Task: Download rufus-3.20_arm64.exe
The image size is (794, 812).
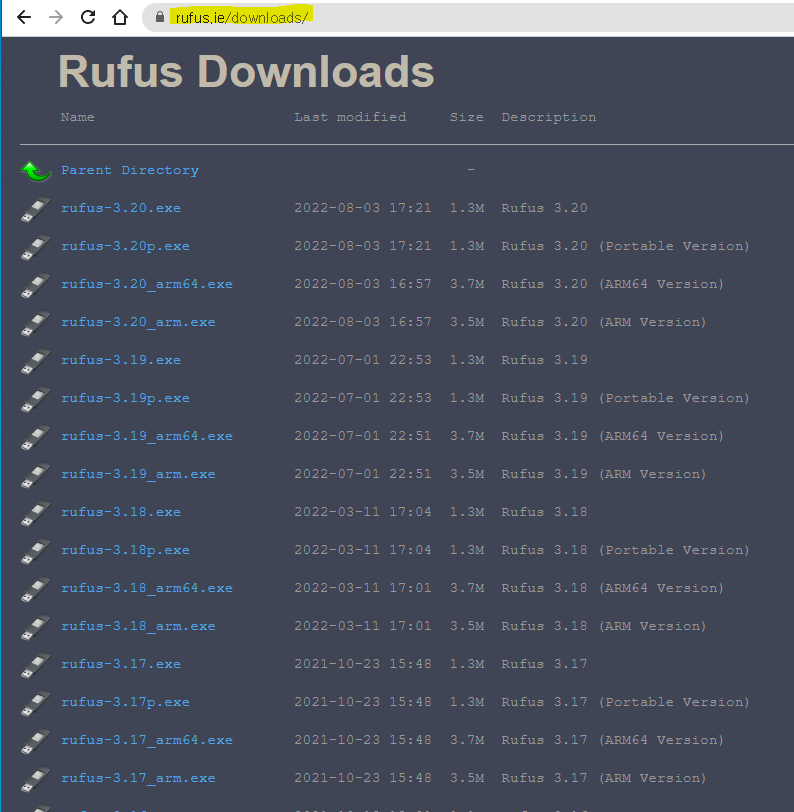Action: coord(147,284)
